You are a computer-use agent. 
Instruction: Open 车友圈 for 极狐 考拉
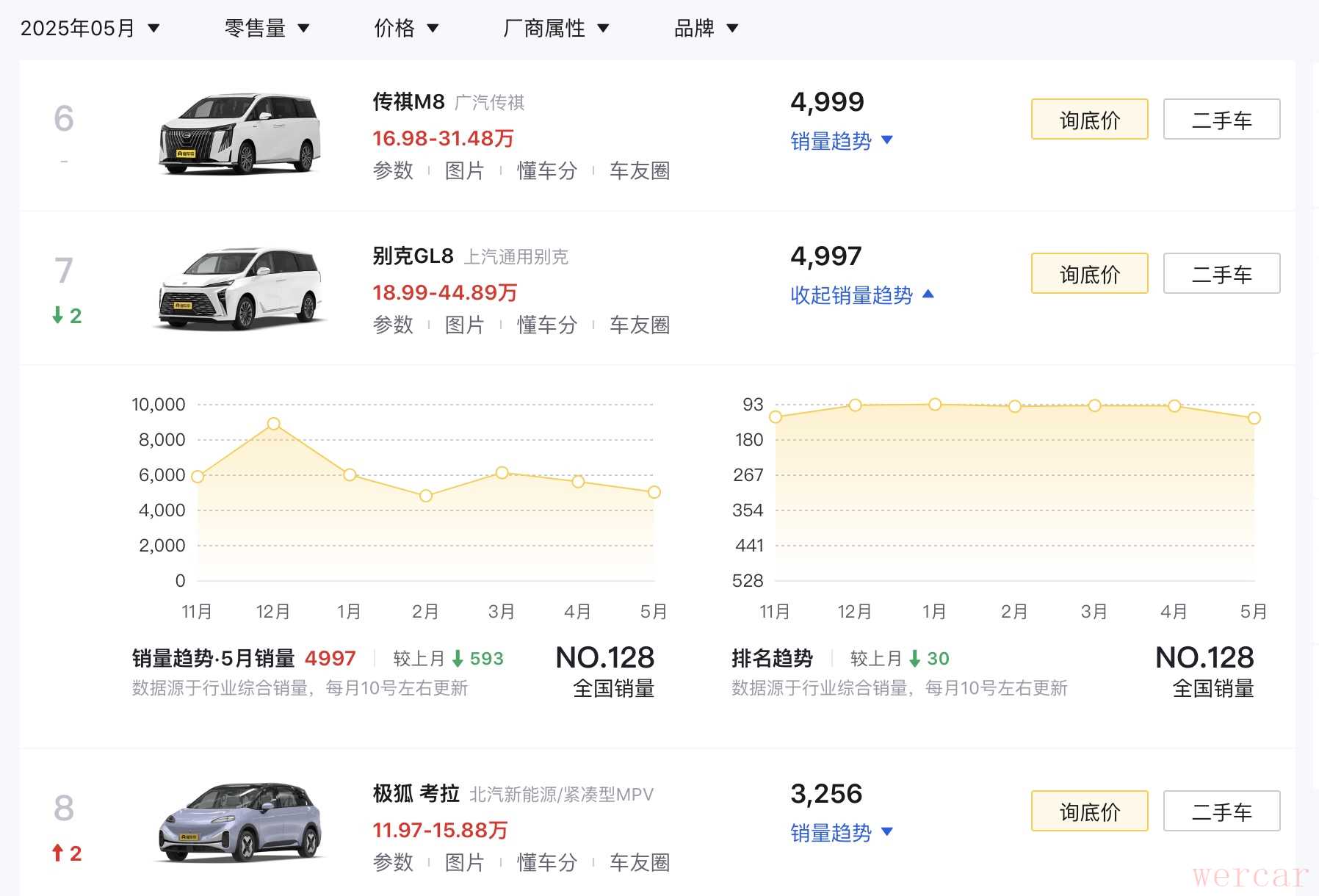tap(640, 862)
